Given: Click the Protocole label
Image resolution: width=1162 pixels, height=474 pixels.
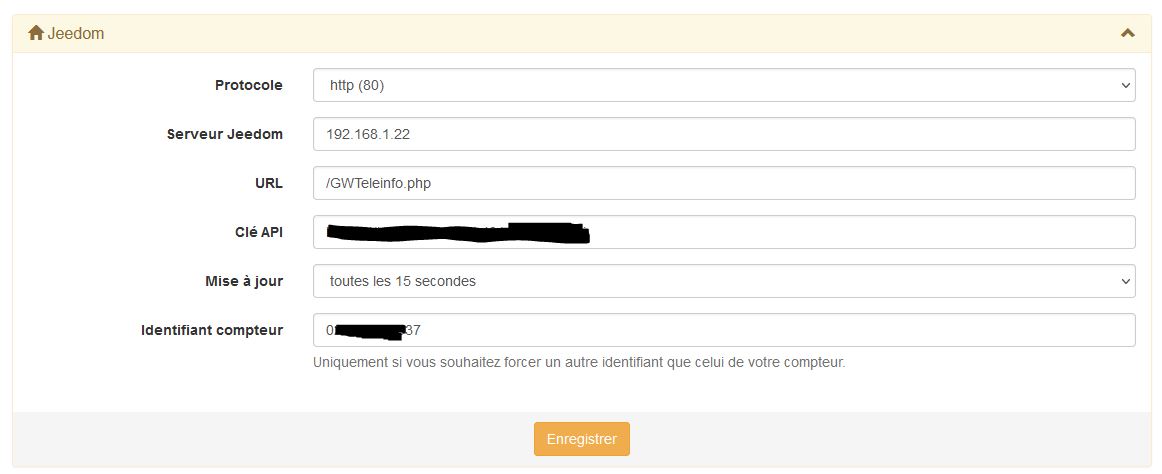Looking at the screenshot, I should 248,85.
